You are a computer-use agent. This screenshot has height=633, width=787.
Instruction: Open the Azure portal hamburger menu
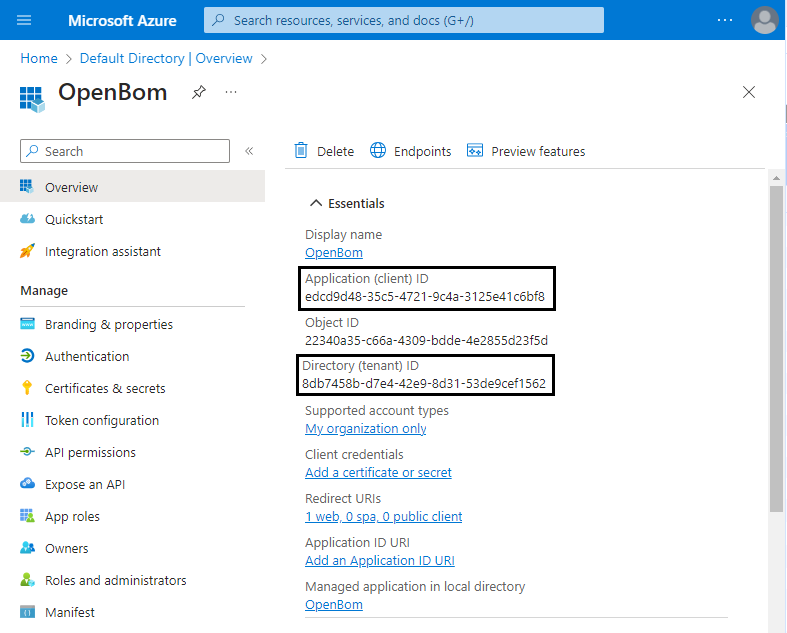pyautogui.click(x=24, y=20)
